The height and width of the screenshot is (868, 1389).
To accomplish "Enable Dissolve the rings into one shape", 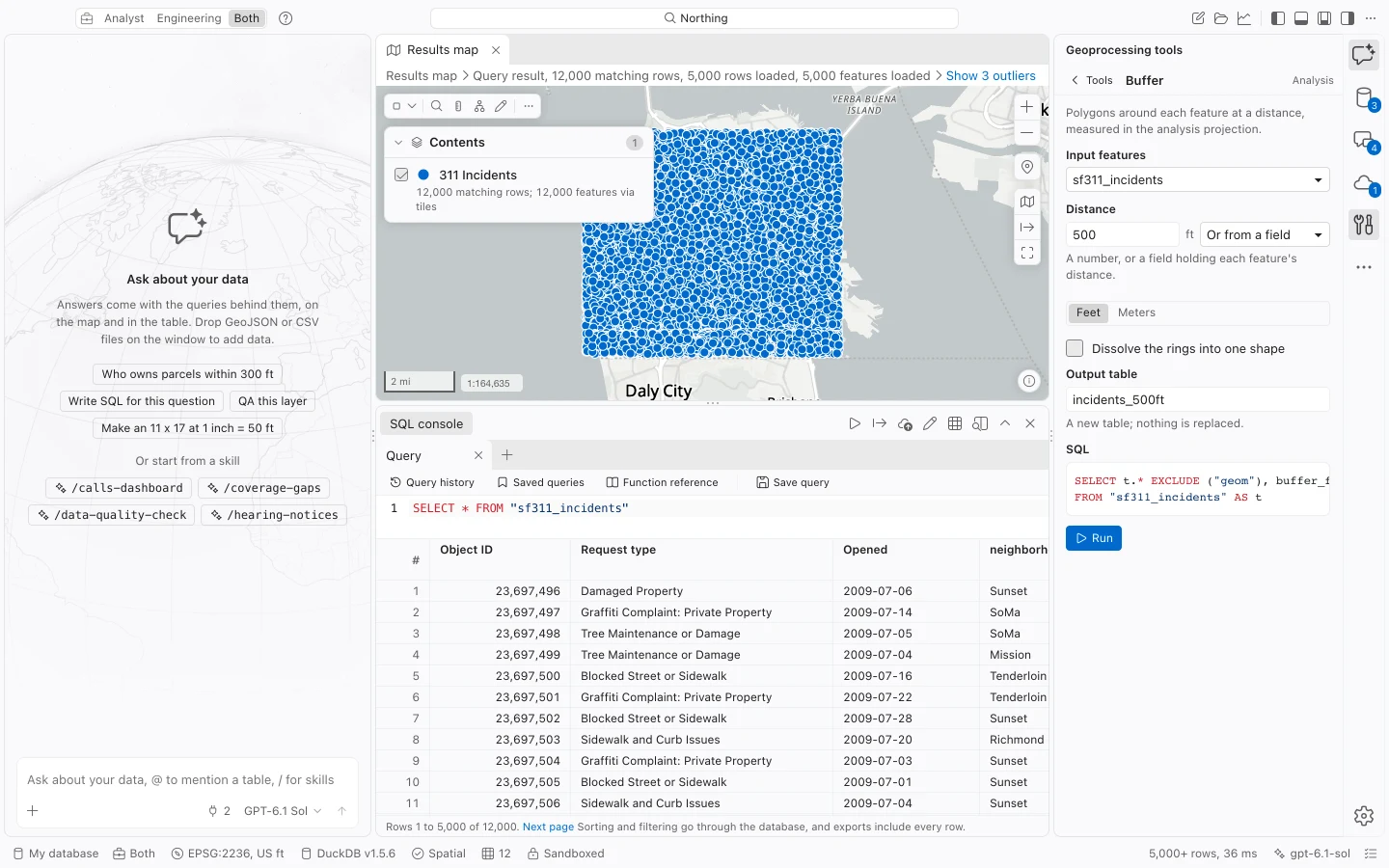I will pos(1075,348).
